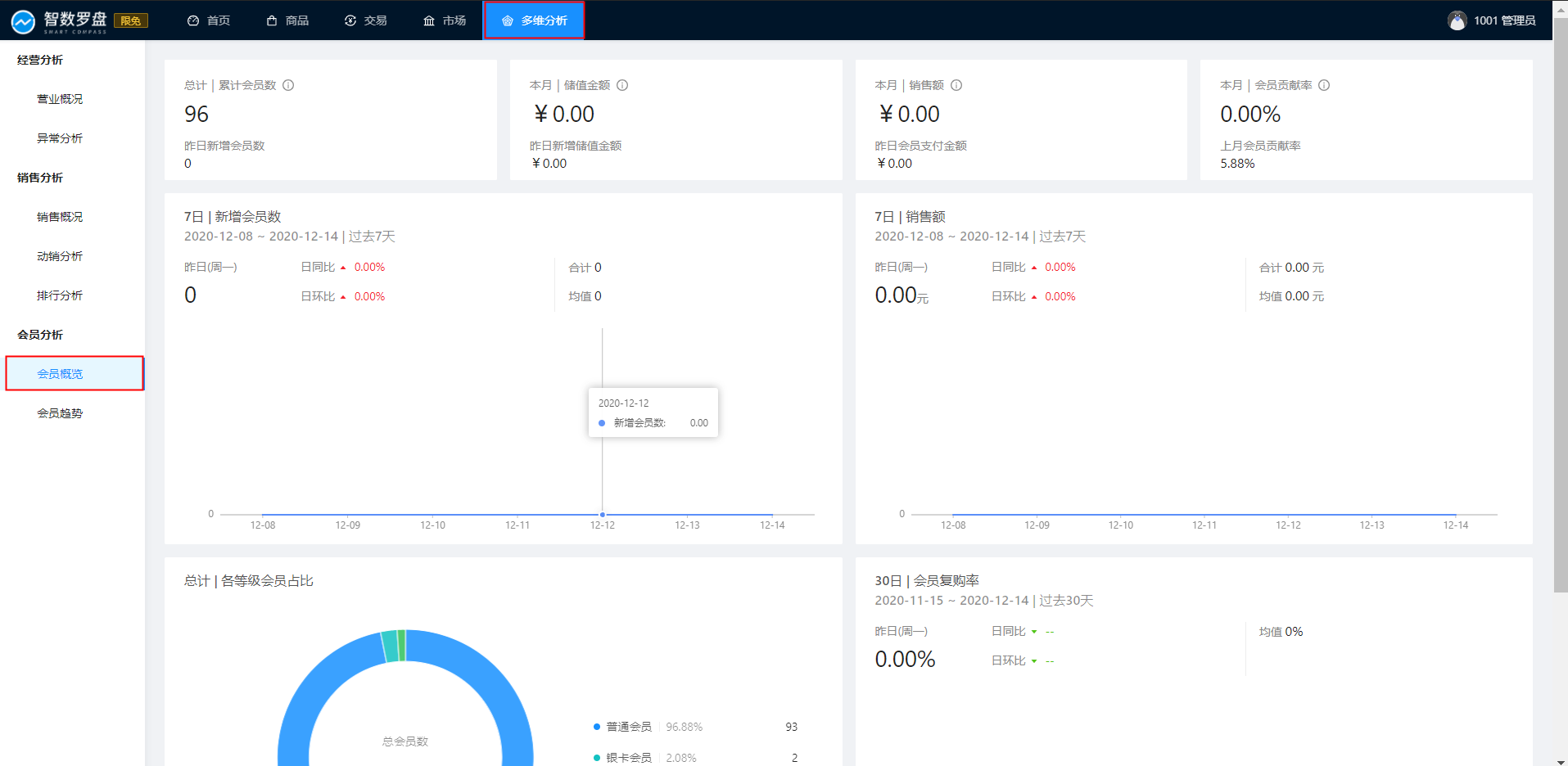Open 销售概况 in sidebar
Image resolution: width=1568 pixels, height=766 pixels.
click(60, 217)
